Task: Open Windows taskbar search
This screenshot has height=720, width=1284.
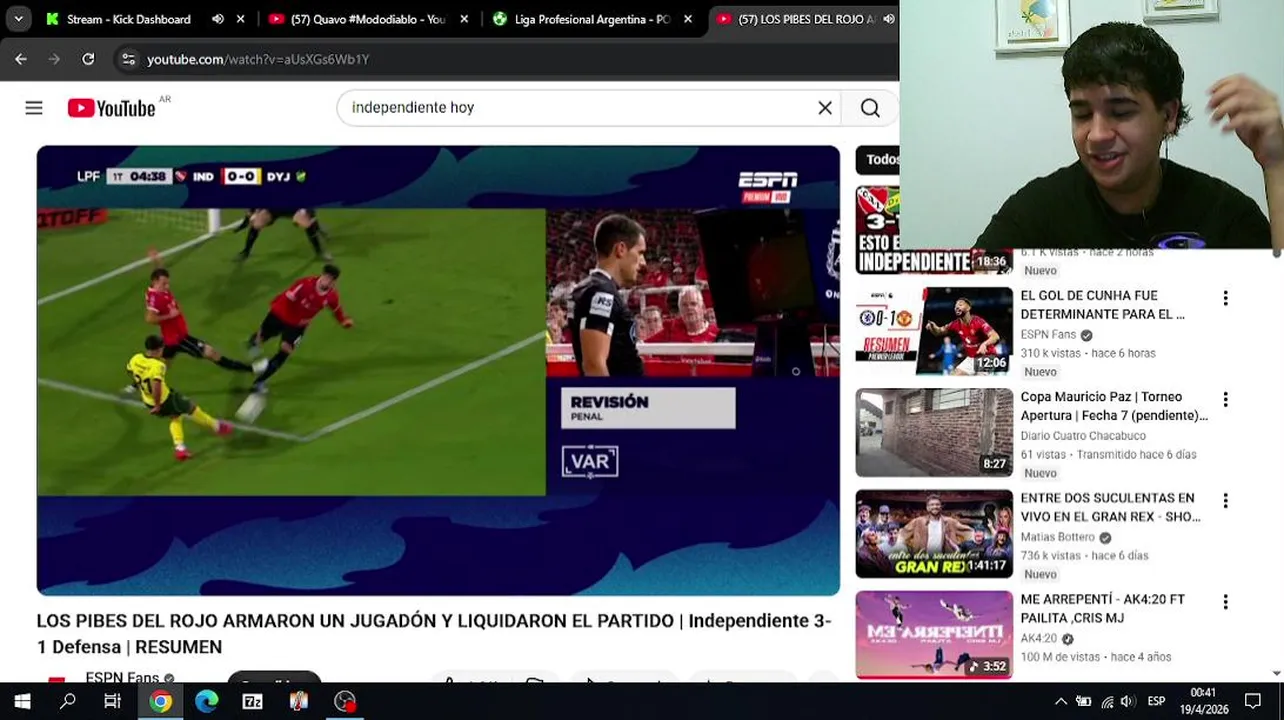Action: click(68, 701)
